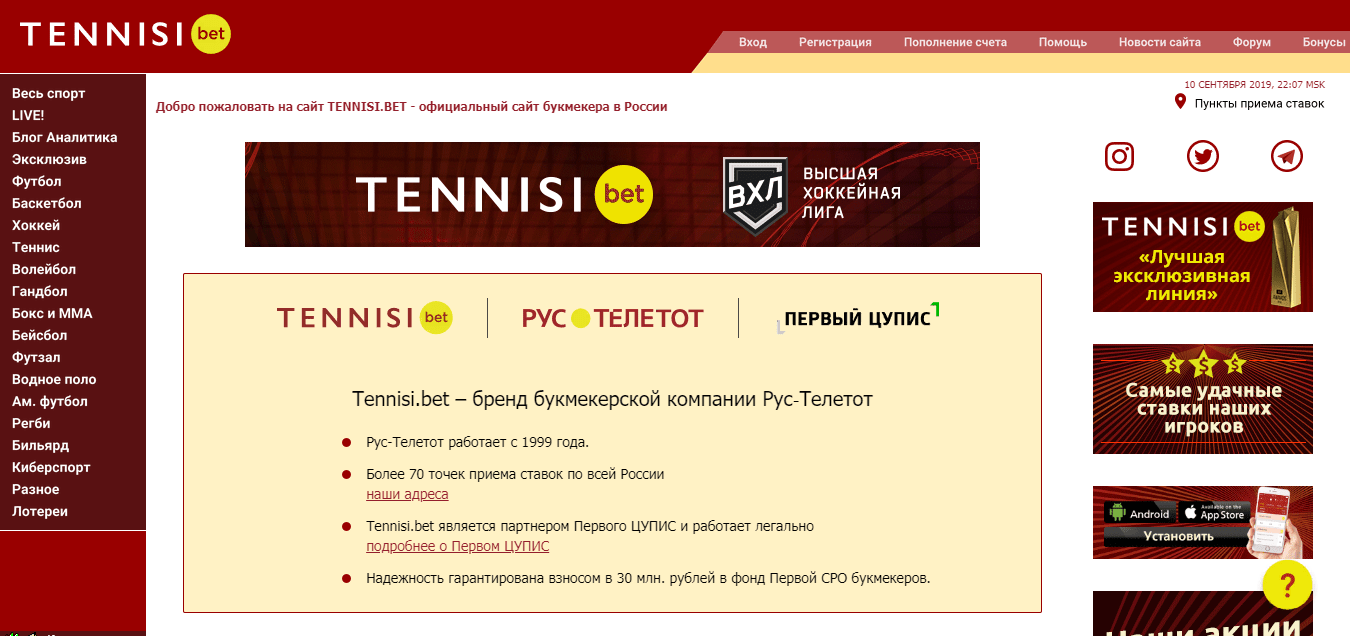Select Весь спорт in the sidebar
Screen dimensions: 1350x636
click(49, 93)
